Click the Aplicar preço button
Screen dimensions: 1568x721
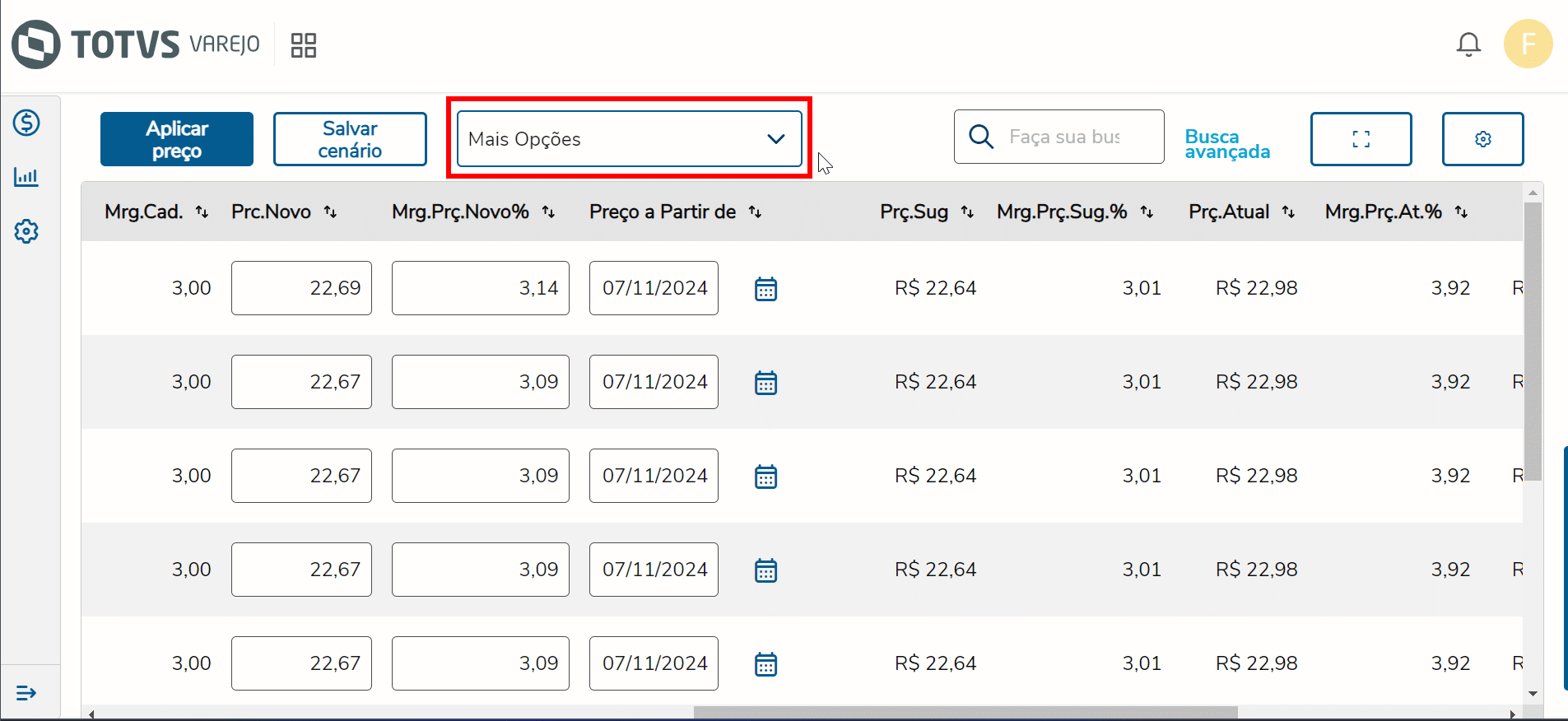coord(177,139)
